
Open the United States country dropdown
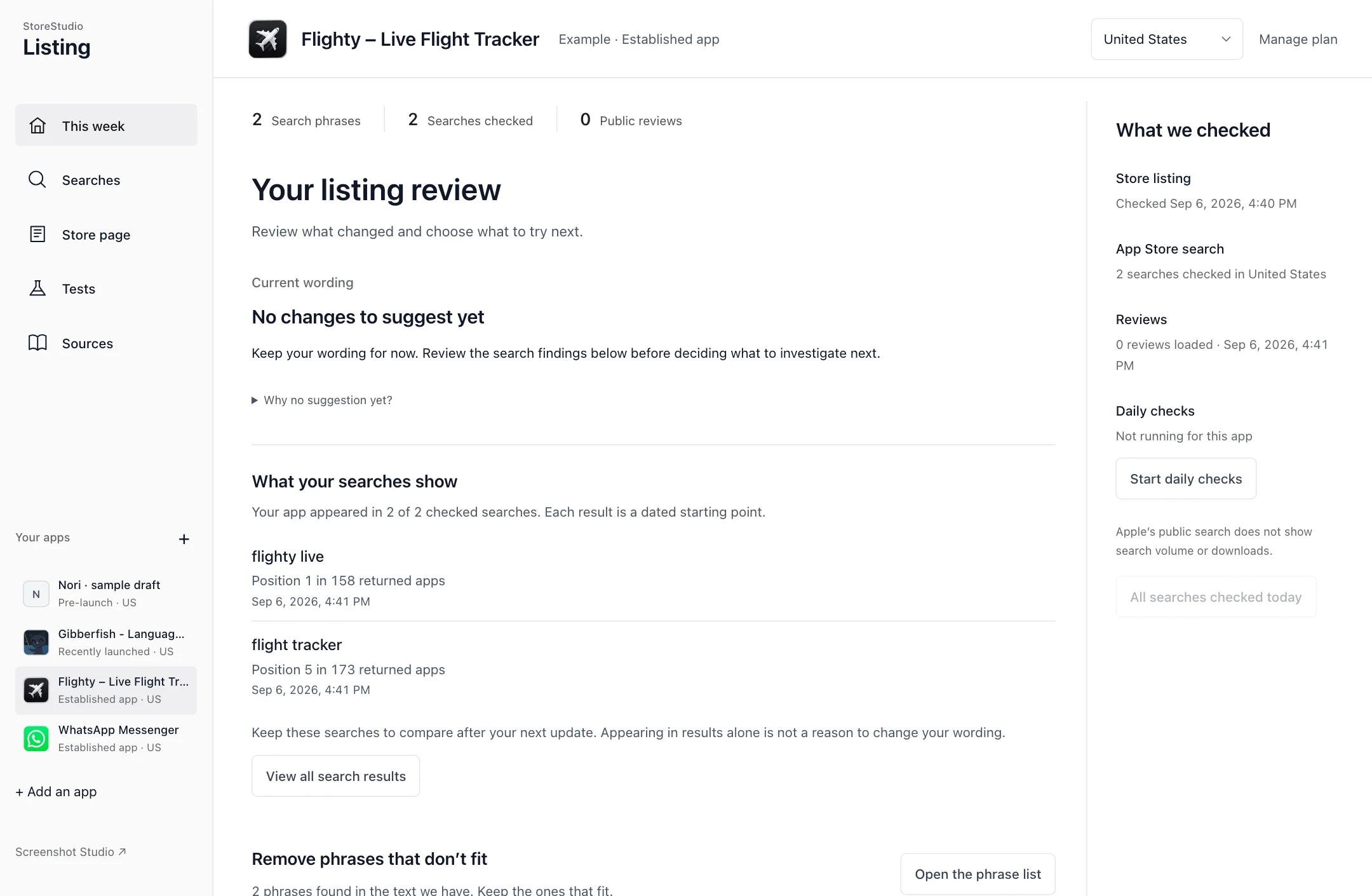point(1166,39)
